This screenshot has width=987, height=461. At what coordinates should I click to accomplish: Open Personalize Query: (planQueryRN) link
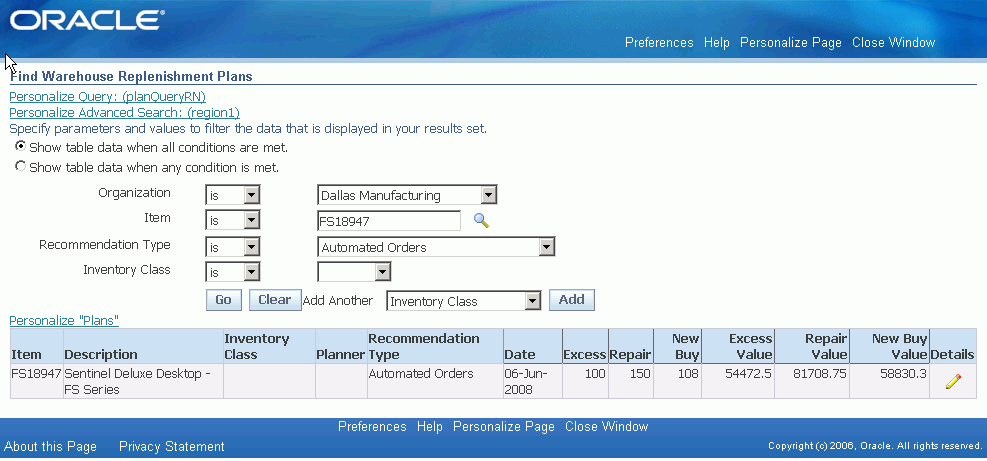pyautogui.click(x=108, y=96)
